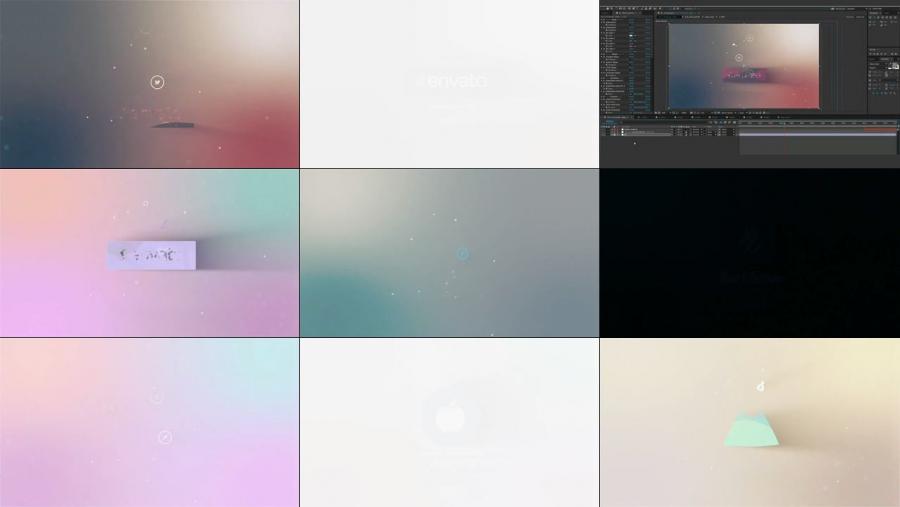
Task: Click the circled icon in After Effects preview
Action: click(x=739, y=57)
